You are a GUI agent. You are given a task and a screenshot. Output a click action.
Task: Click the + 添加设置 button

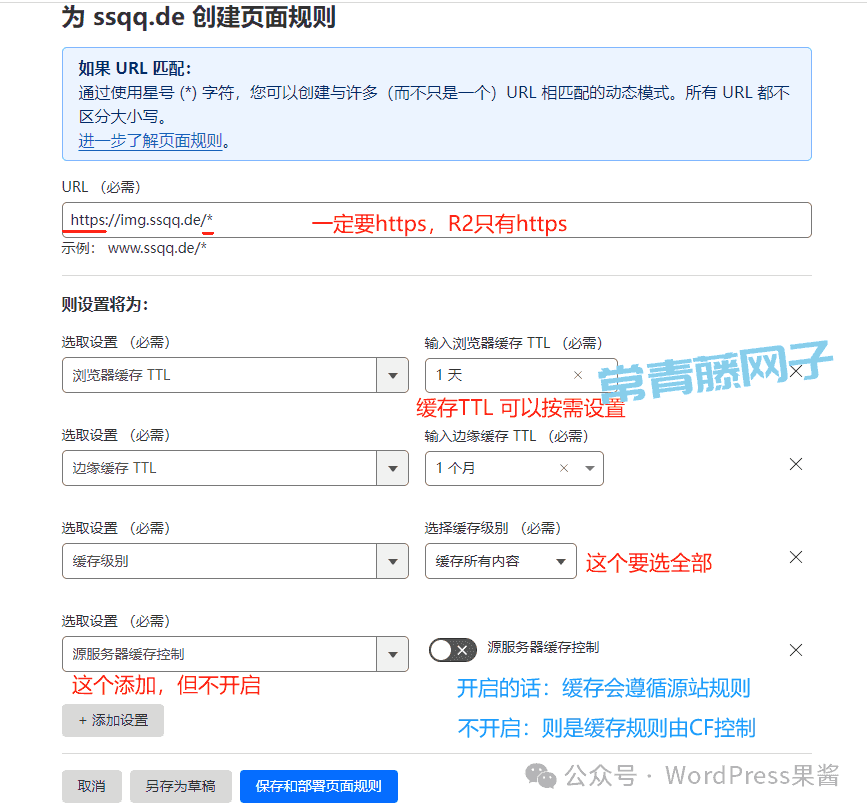coord(113,720)
